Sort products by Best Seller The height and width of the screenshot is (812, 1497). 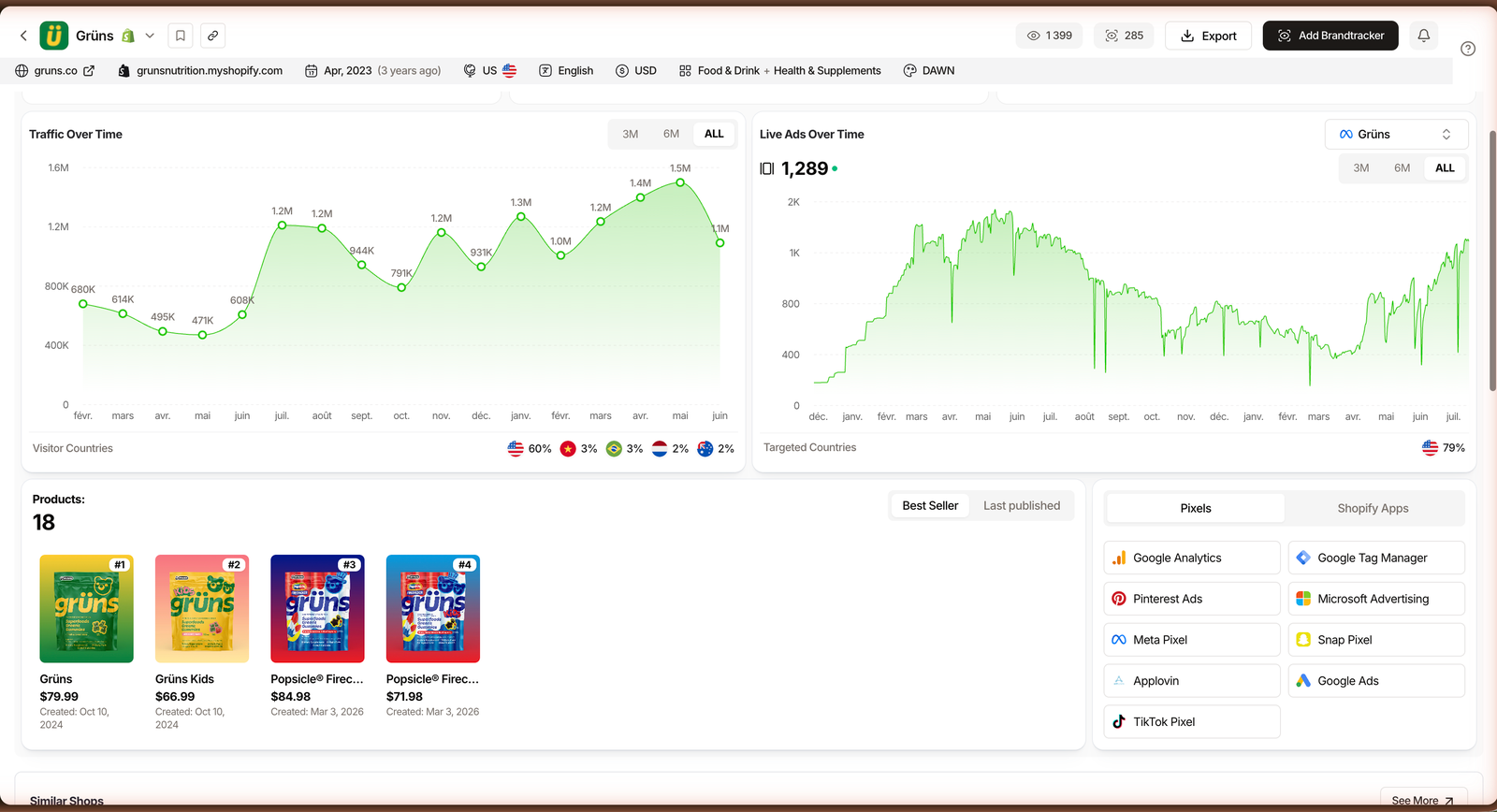[x=930, y=506]
